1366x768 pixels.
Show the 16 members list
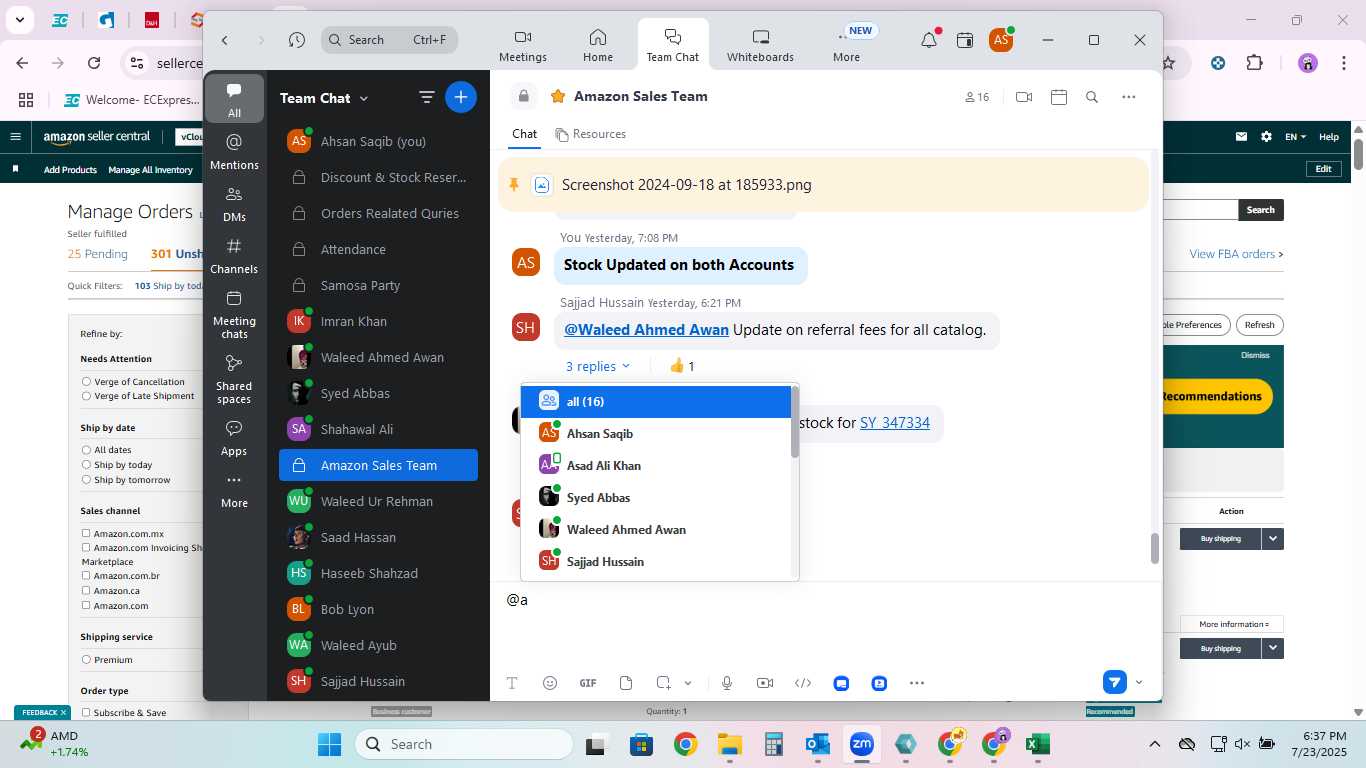pos(977,97)
